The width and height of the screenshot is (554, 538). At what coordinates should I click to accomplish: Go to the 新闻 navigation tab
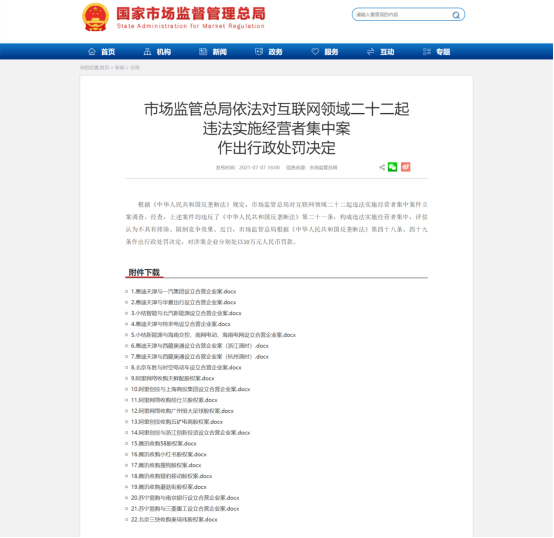(213, 52)
